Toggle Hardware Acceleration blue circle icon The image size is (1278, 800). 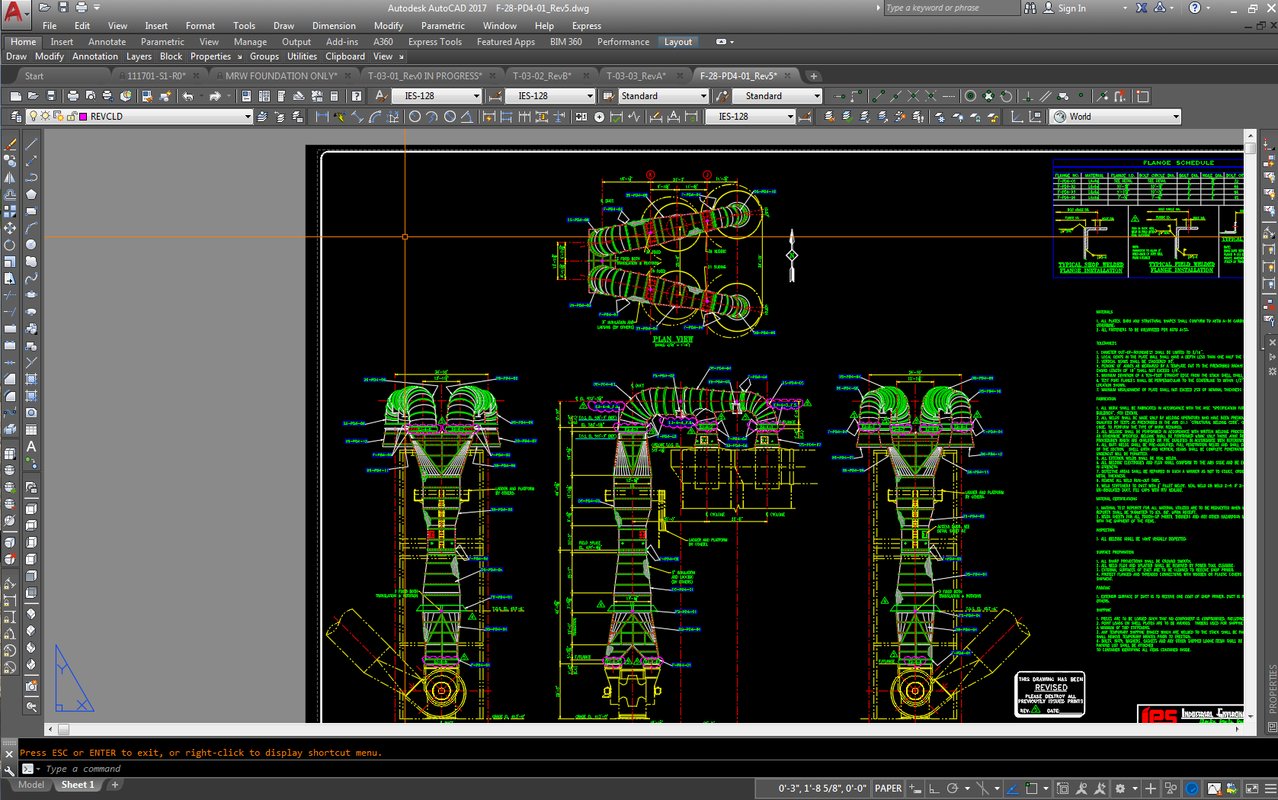point(1192,788)
